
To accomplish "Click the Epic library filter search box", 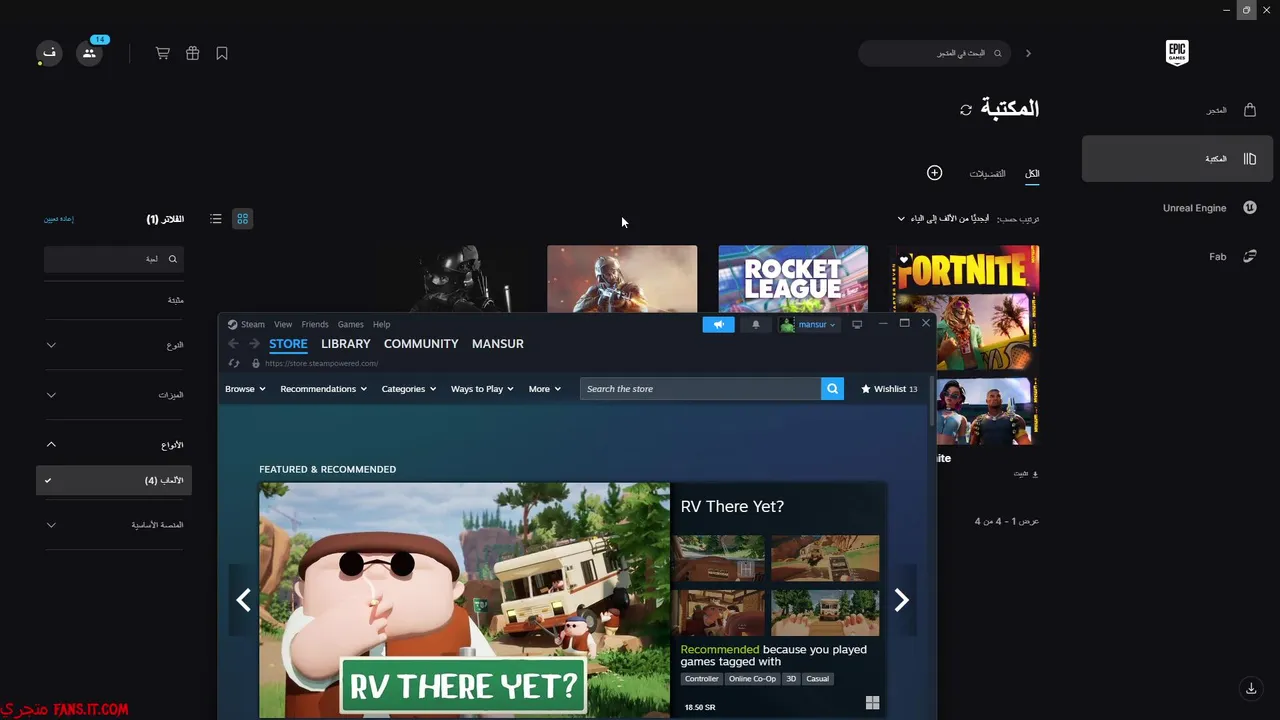I will coord(114,259).
